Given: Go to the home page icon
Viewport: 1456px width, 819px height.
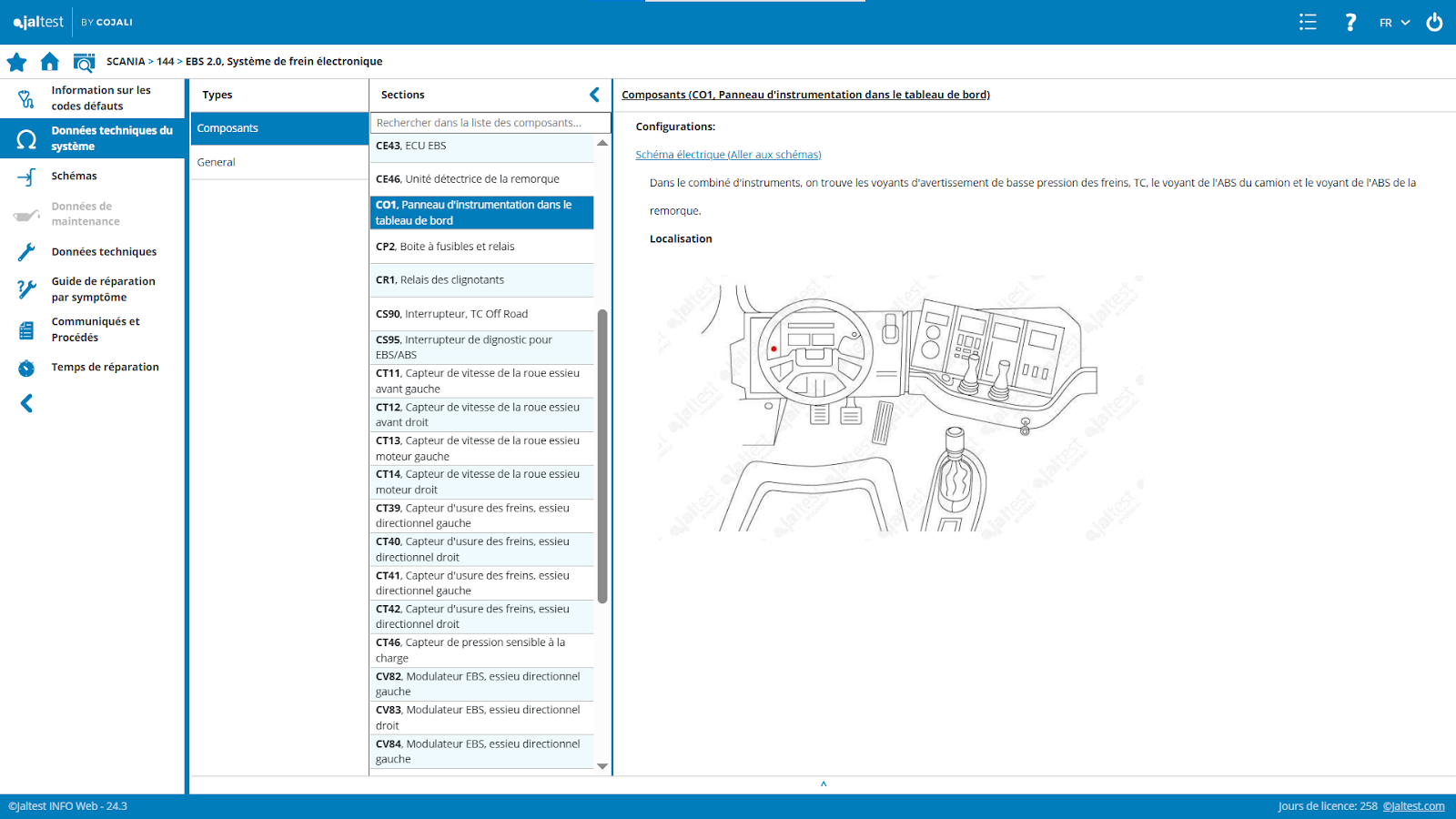Looking at the screenshot, I should (50, 62).
